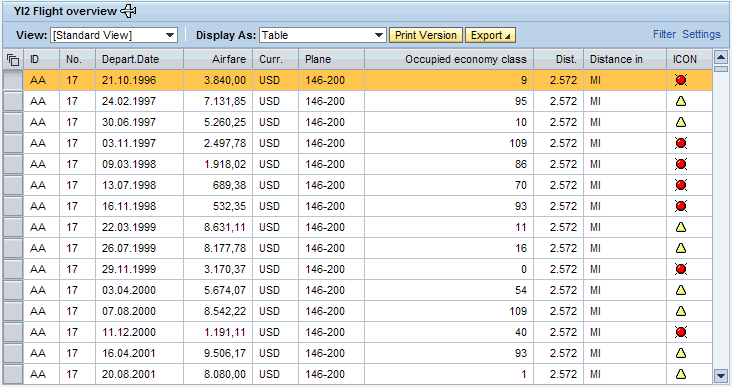Click depart date cell 16.04.2001
The height and width of the screenshot is (387, 732).
point(140,353)
